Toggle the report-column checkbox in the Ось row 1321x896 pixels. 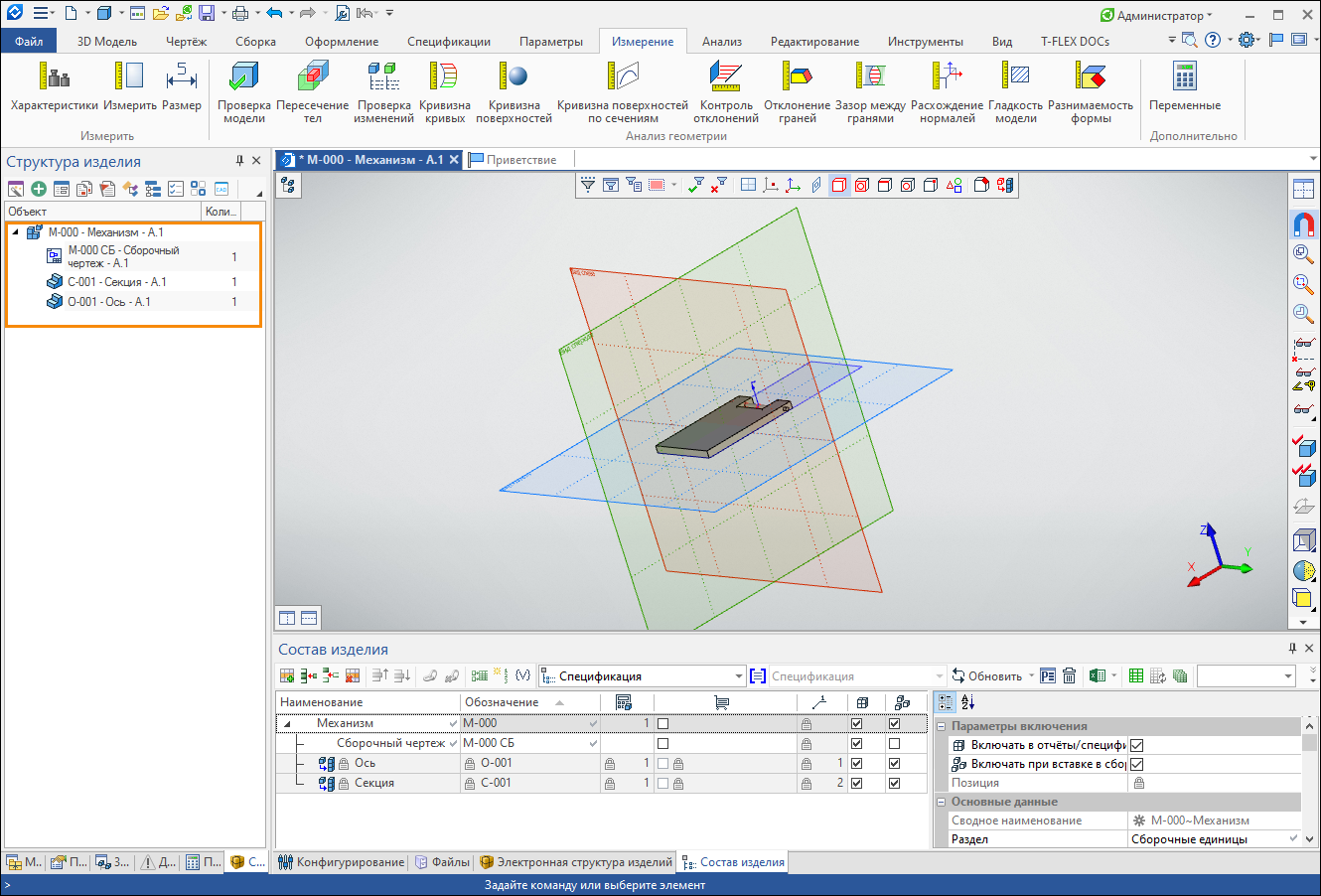pos(856,763)
